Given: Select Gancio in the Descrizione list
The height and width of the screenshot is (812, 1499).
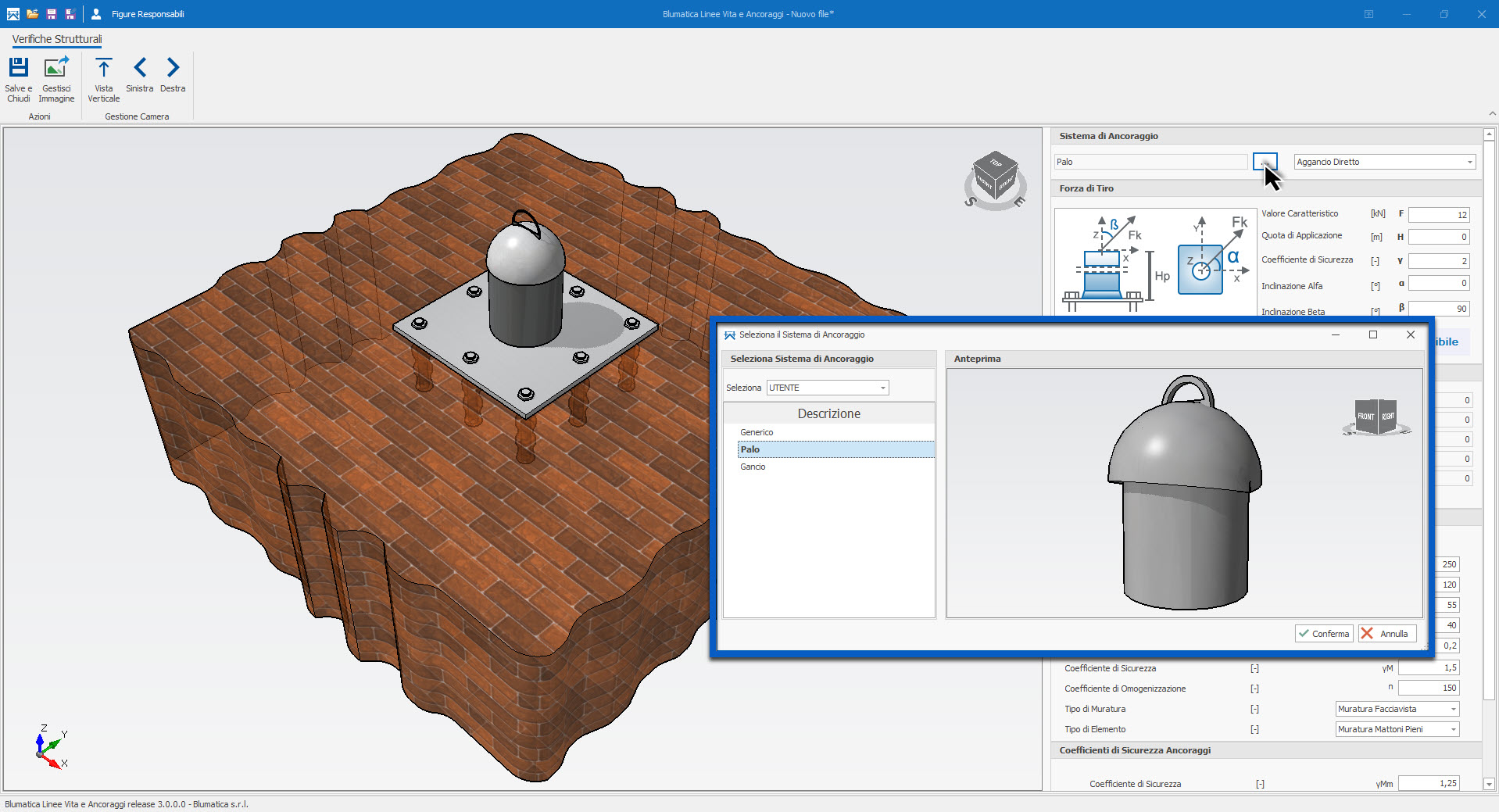Looking at the screenshot, I should [753, 467].
